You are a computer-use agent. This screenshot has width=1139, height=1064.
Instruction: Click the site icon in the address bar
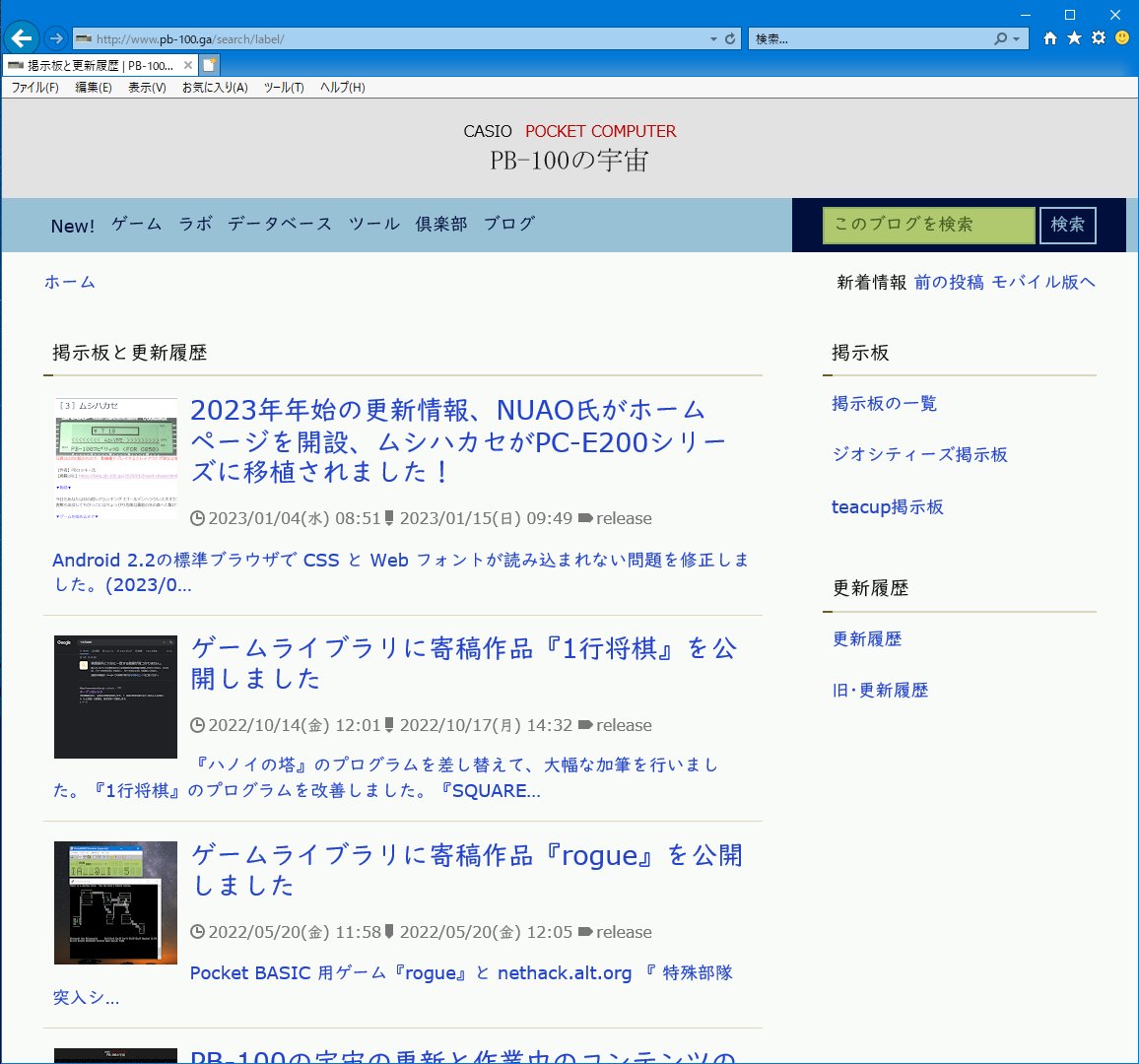(84, 38)
